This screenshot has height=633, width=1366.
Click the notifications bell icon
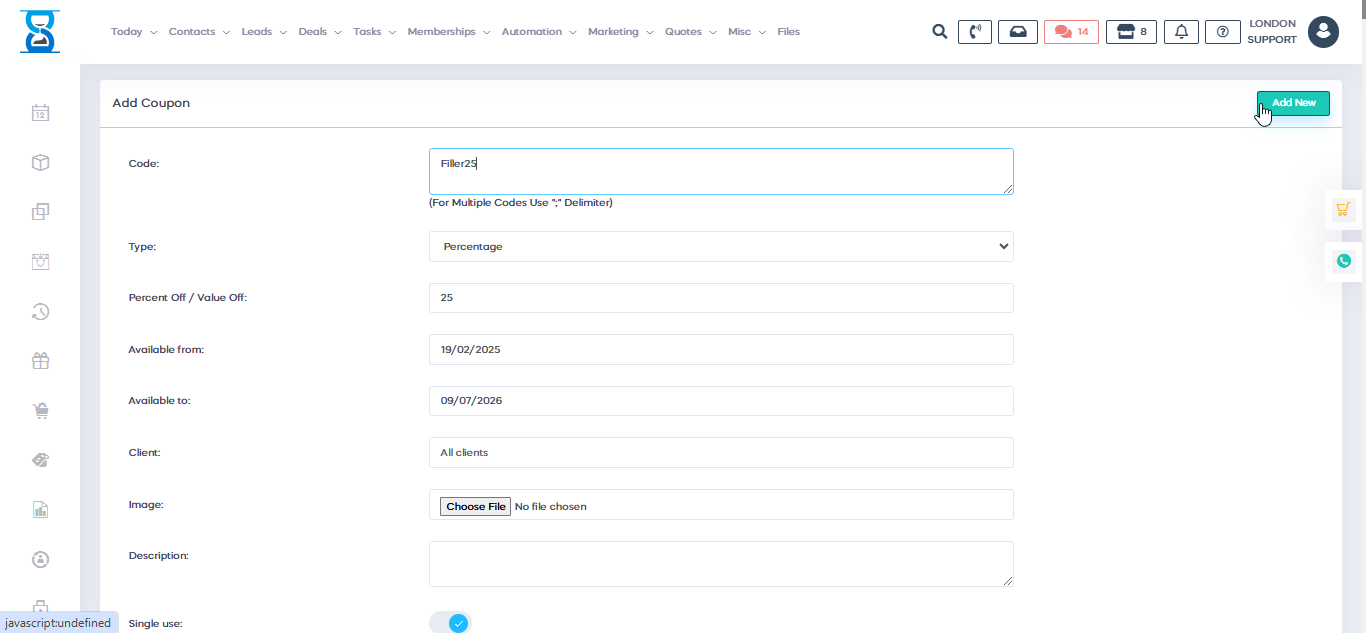(x=1181, y=32)
